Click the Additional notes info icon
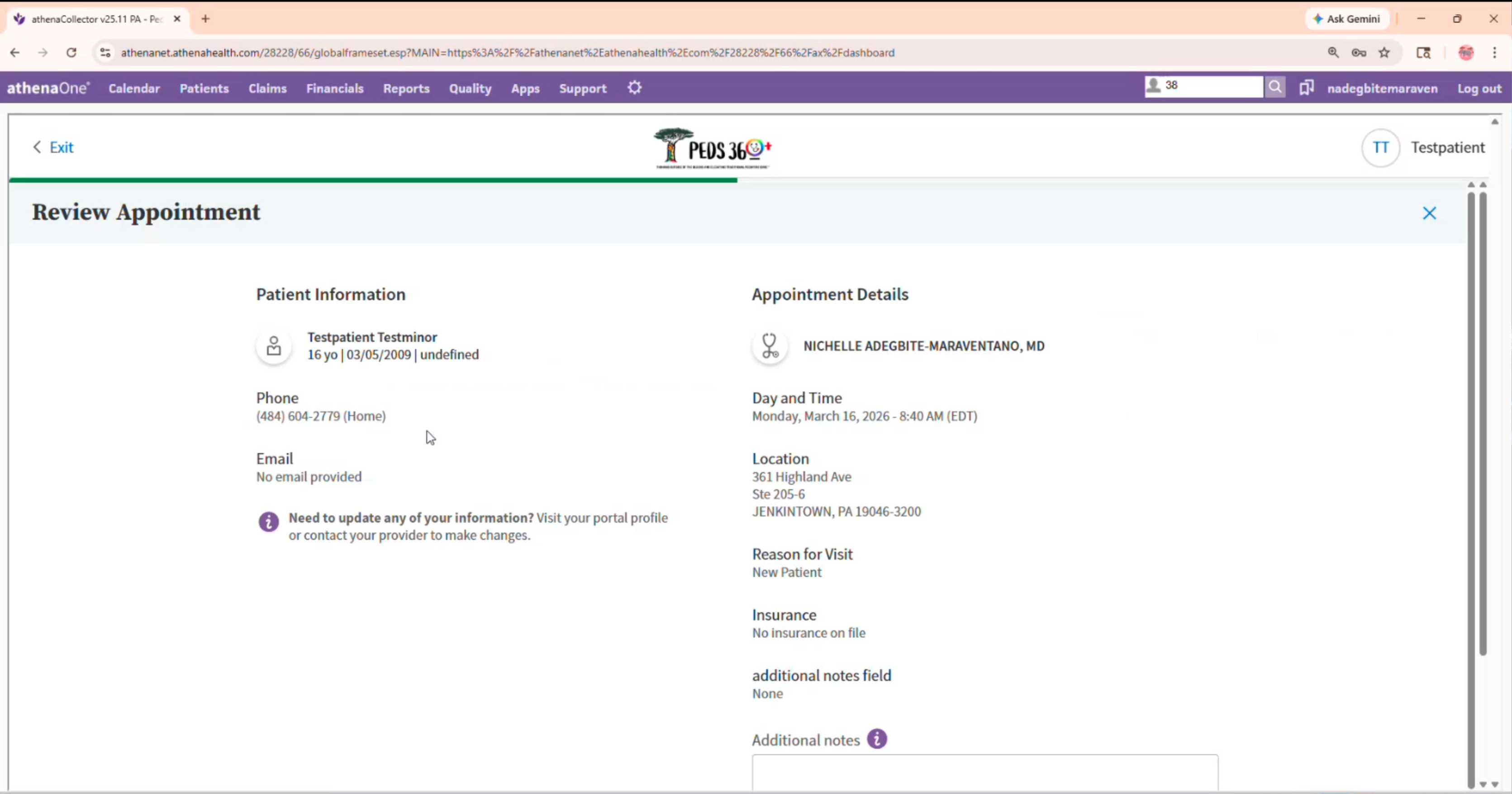Viewport: 1512px width, 794px height. click(x=877, y=739)
